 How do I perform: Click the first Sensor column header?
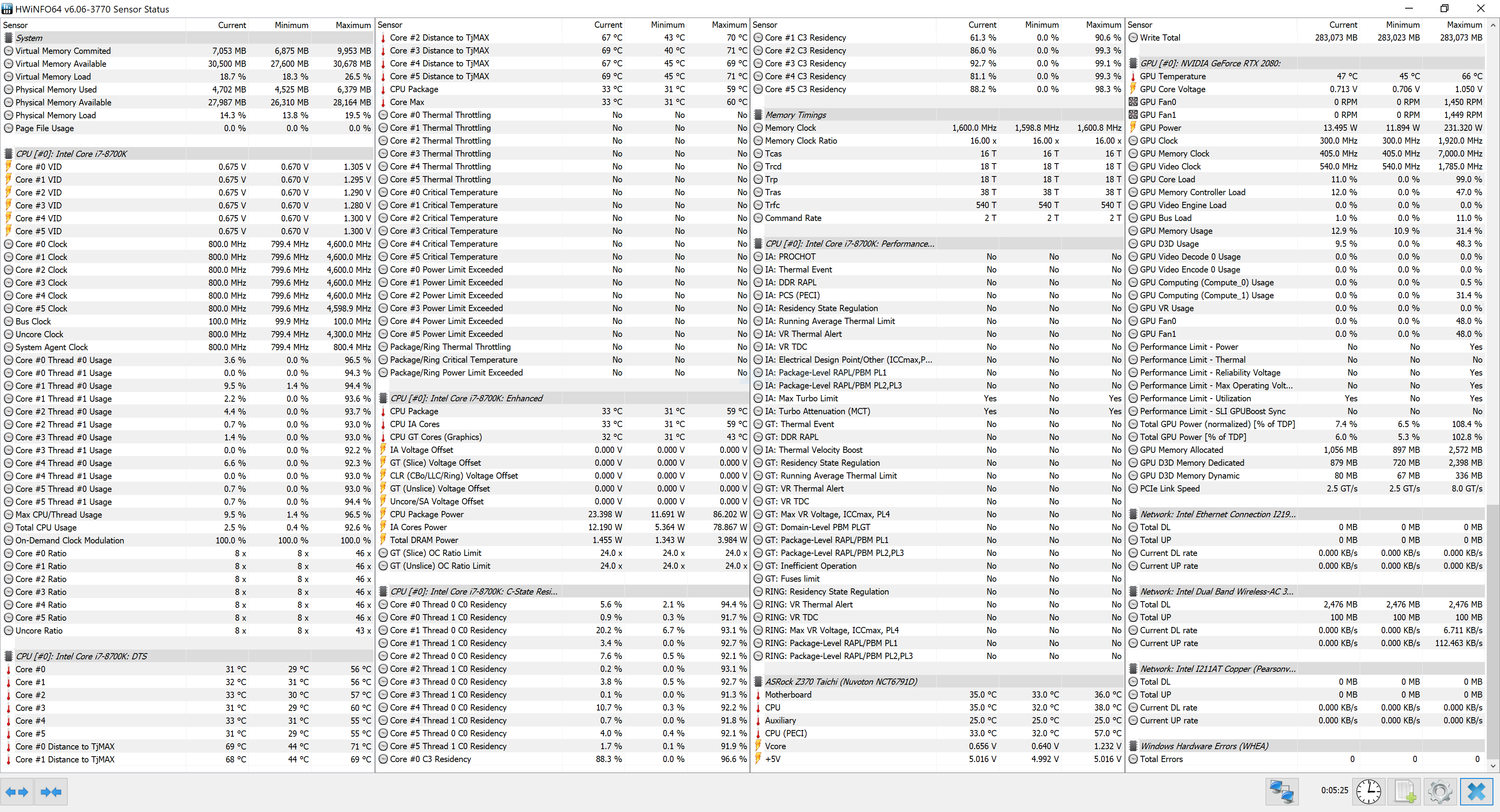[x=15, y=25]
